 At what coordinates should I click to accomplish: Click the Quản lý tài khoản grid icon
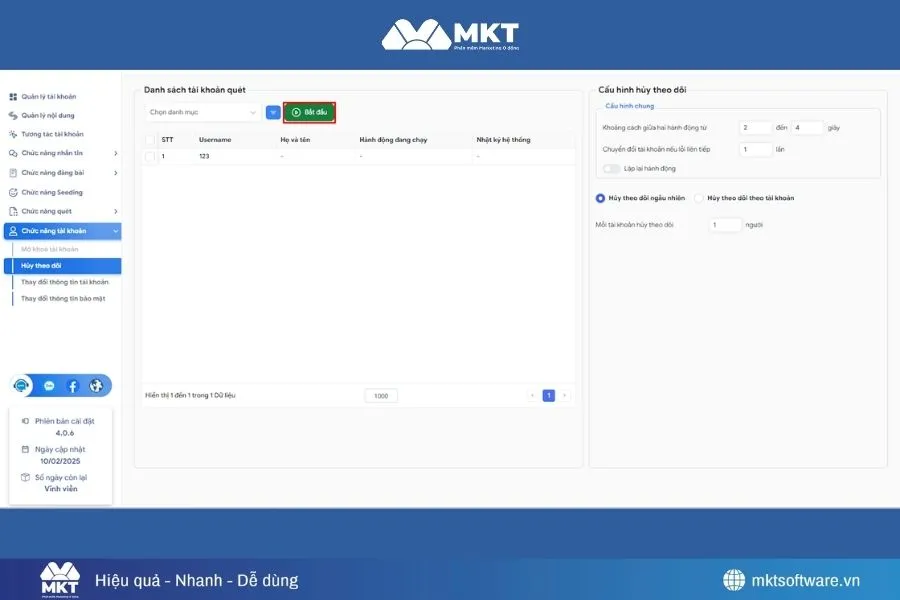[13, 97]
